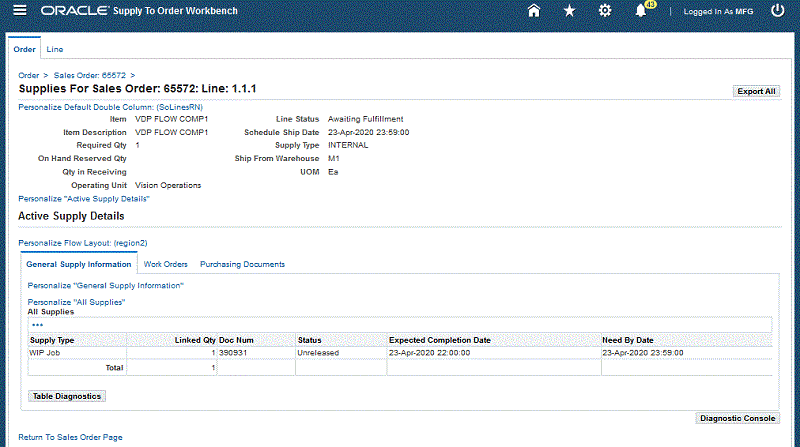Viewport: 800px width, 447px height.
Task: Click Personalize "All Supplies" link
Action: pyautogui.click(x=76, y=302)
